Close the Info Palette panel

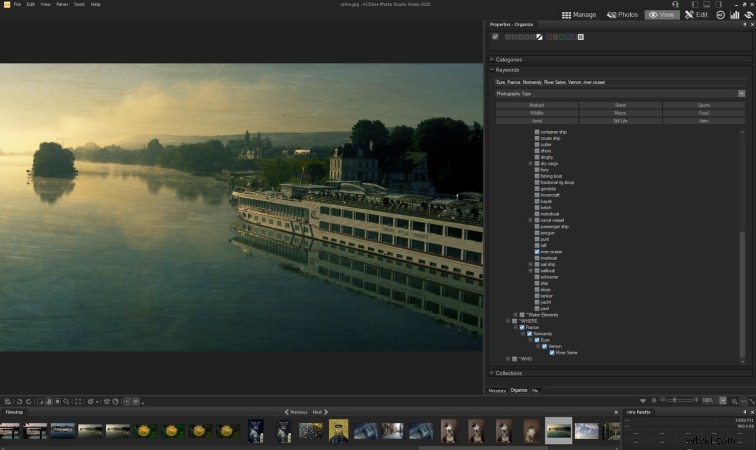coord(752,412)
